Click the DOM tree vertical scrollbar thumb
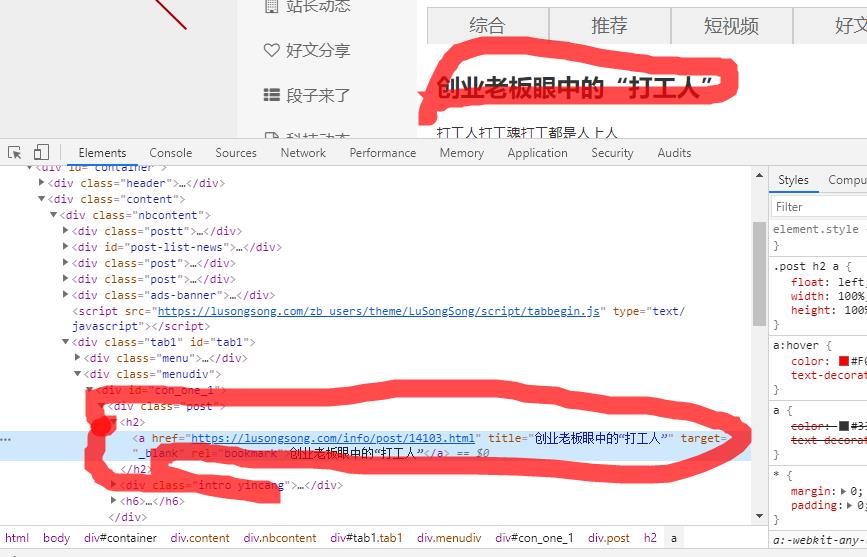Image resolution: width=867 pixels, height=557 pixels. 760,274
